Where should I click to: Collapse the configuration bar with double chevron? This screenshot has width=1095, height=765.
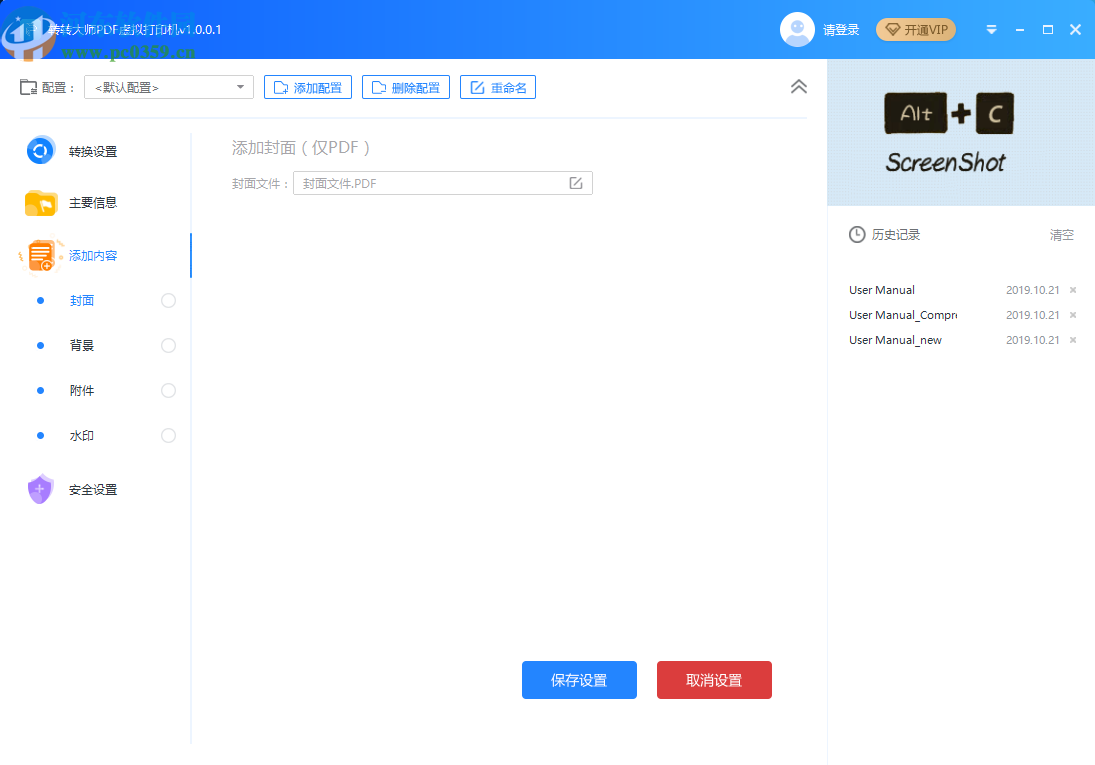tap(798, 87)
